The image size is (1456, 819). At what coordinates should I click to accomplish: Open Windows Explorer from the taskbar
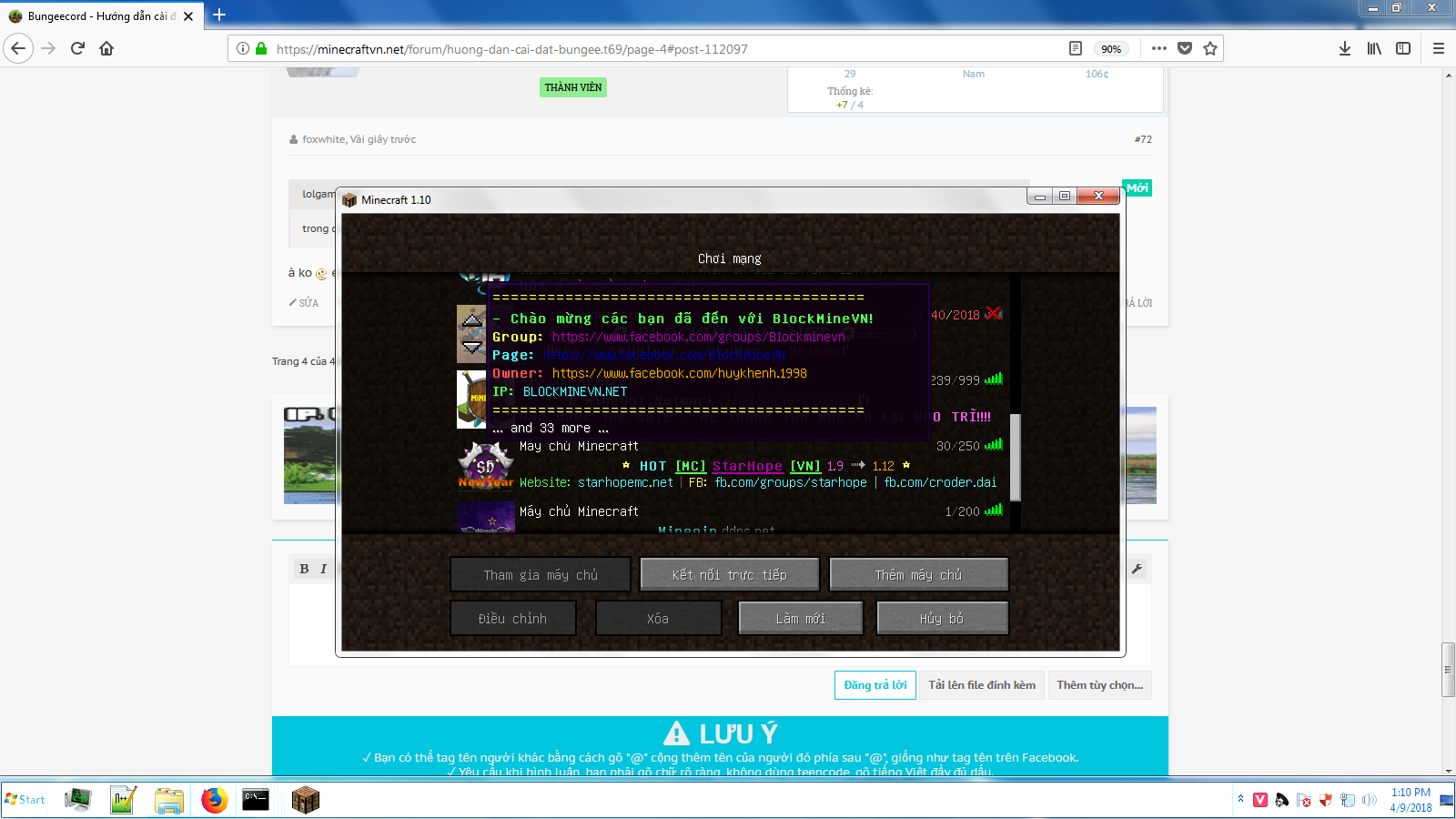coord(168,800)
